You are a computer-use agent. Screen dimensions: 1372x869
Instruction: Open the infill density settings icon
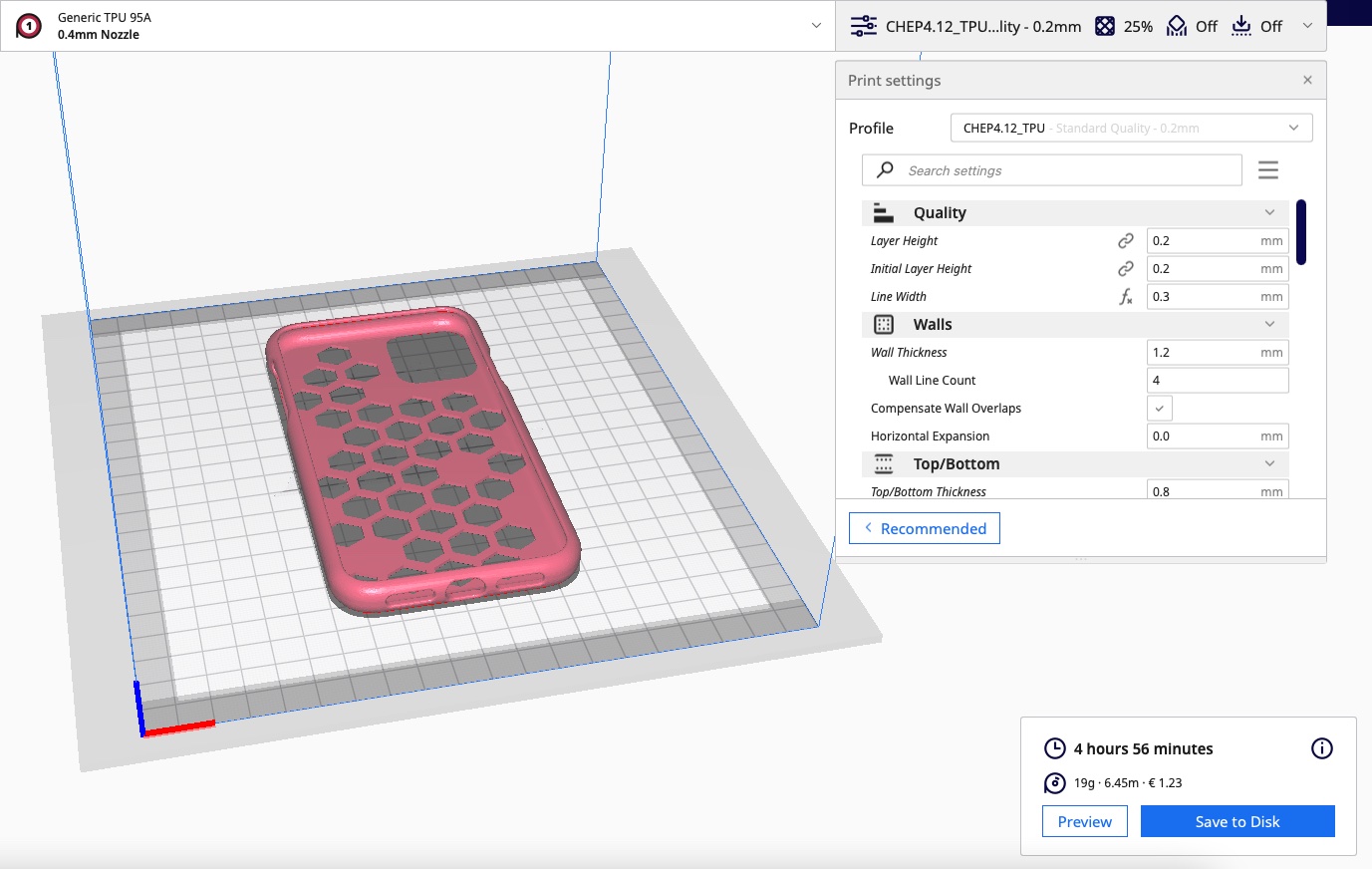pyautogui.click(x=1104, y=25)
